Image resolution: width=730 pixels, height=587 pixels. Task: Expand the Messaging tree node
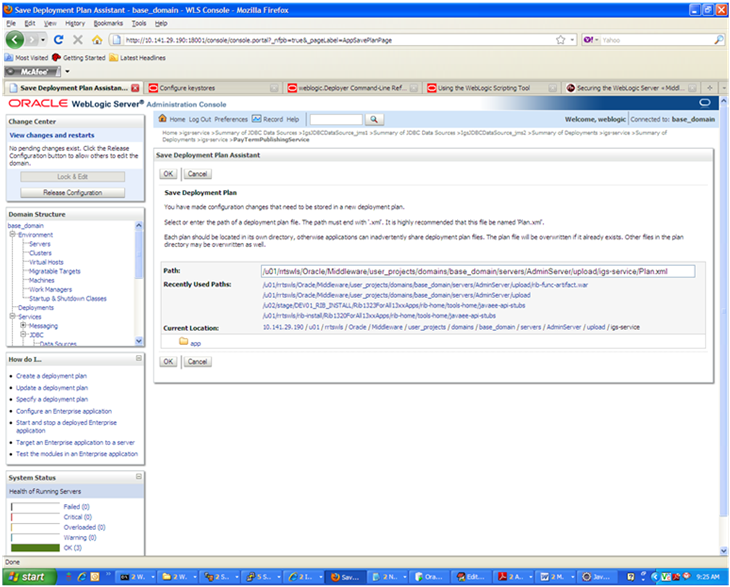tap(23, 325)
